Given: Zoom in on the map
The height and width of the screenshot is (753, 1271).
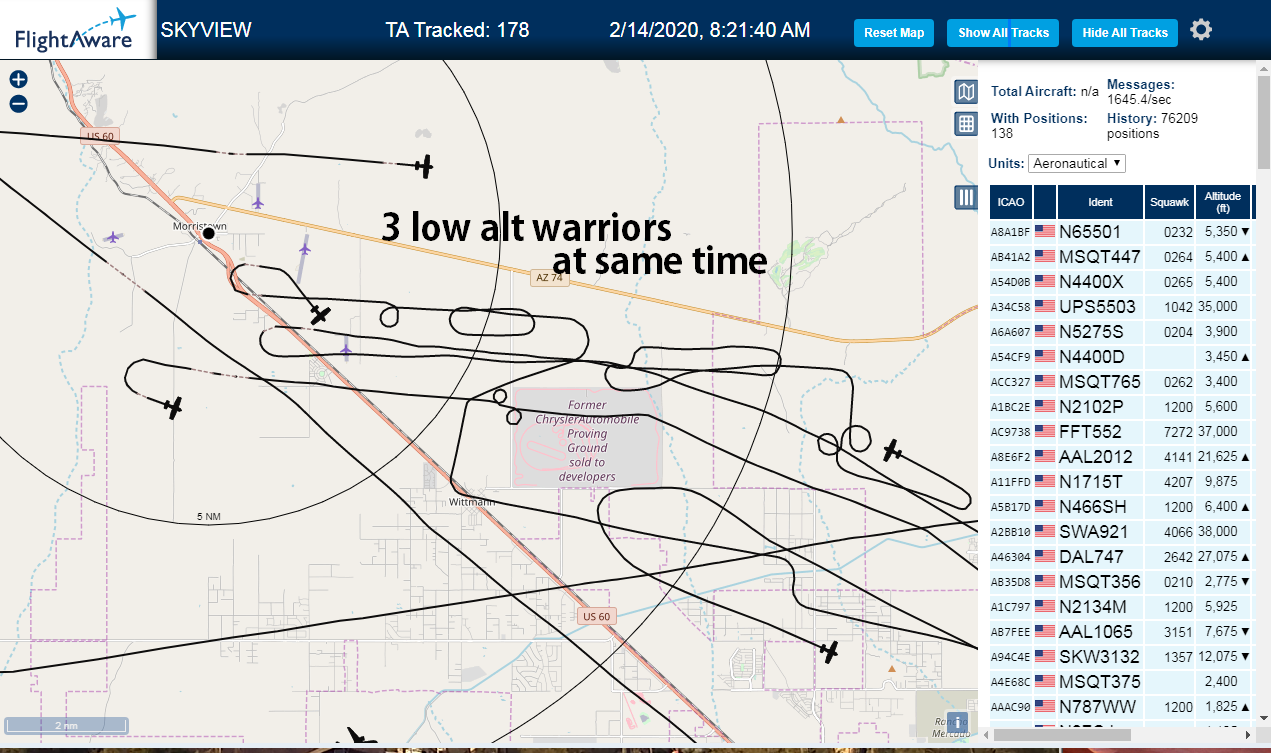Looking at the screenshot, I should point(18,80).
